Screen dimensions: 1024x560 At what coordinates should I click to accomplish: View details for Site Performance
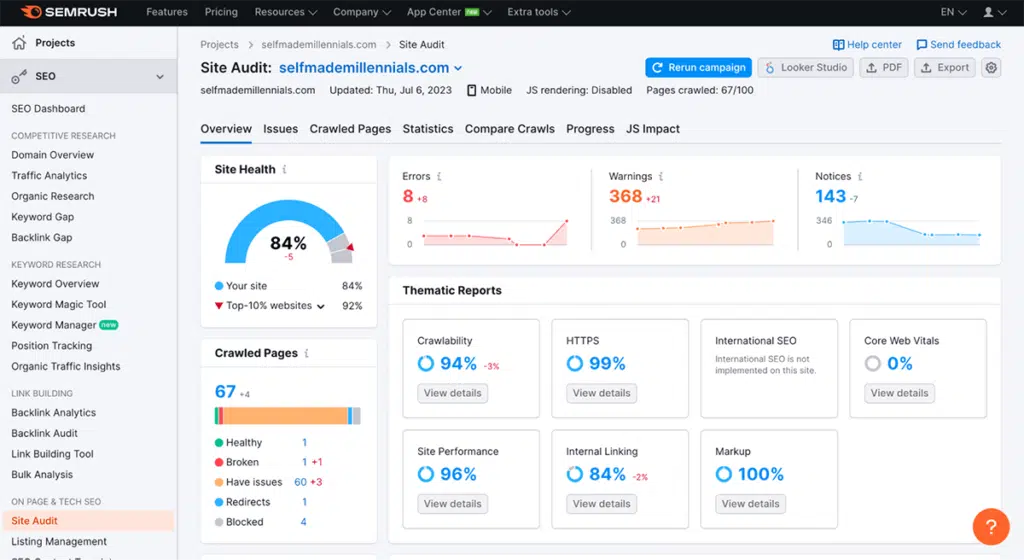[x=452, y=504]
